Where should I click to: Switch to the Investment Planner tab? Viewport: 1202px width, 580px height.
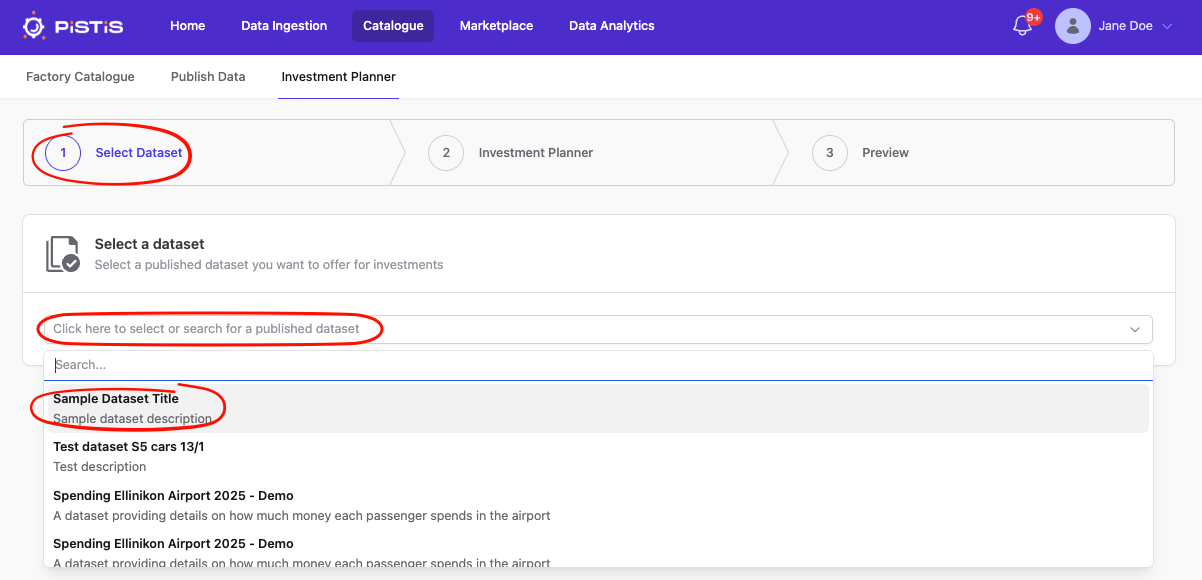[339, 76]
